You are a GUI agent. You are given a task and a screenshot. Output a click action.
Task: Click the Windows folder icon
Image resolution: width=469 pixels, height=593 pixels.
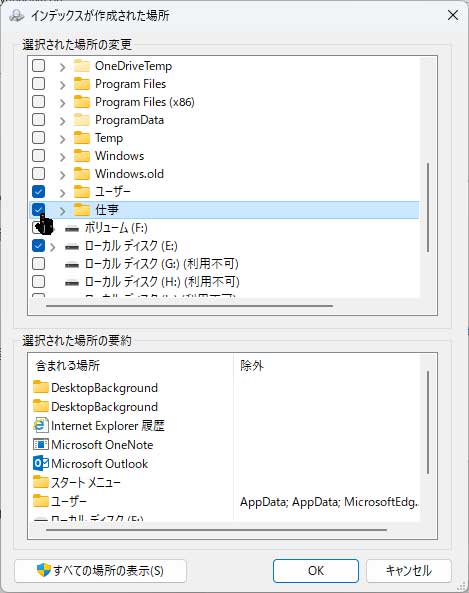pyautogui.click(x=82, y=156)
